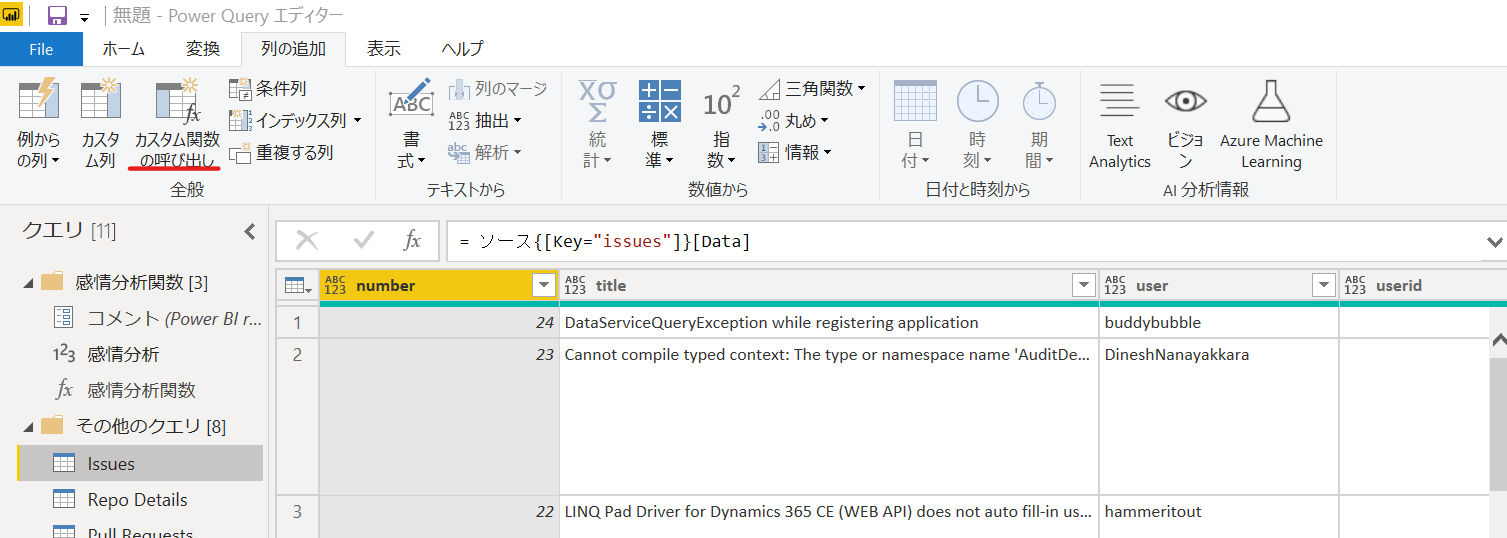This screenshot has width=1507, height=538.
Task: Switch to the 変換 ribbon tab
Action: coord(203,49)
